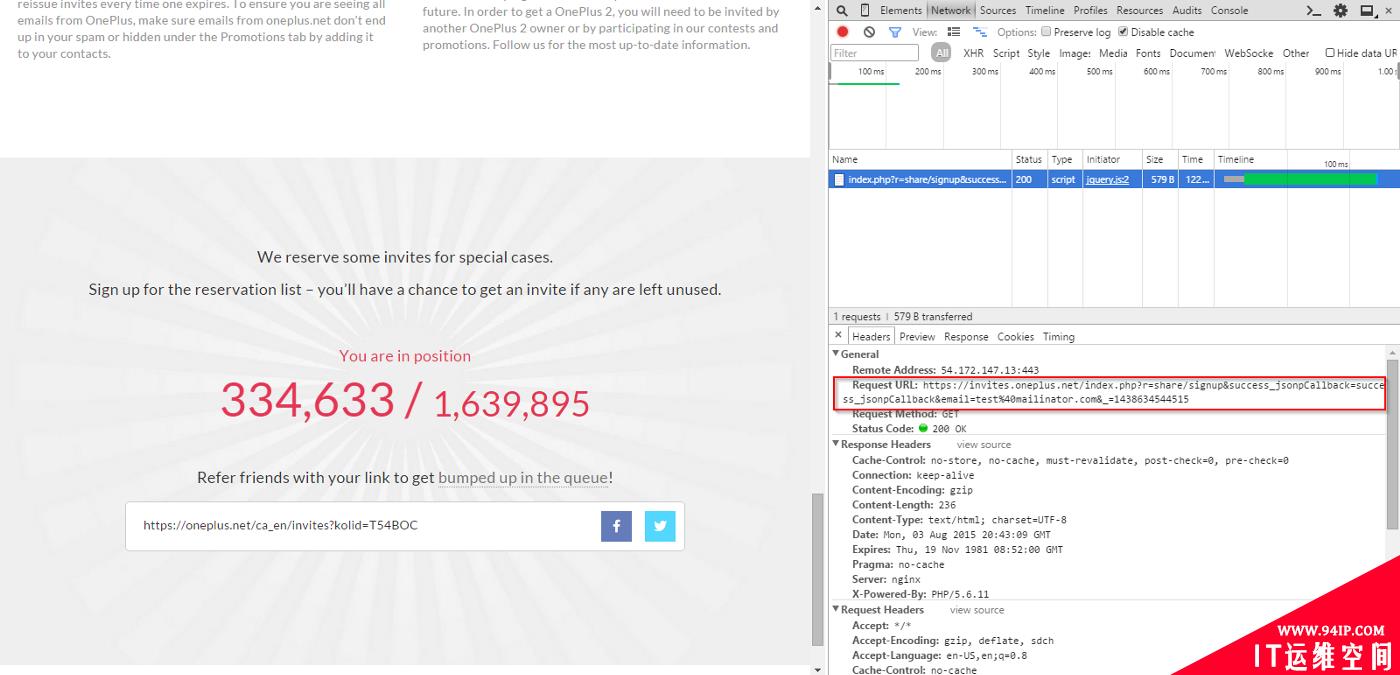
Task: Open the Response detail tab
Action: click(x=966, y=337)
